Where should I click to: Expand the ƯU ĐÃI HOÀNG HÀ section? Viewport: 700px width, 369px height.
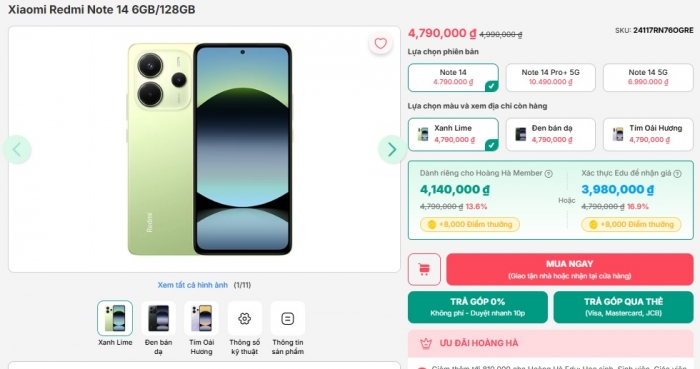550,343
